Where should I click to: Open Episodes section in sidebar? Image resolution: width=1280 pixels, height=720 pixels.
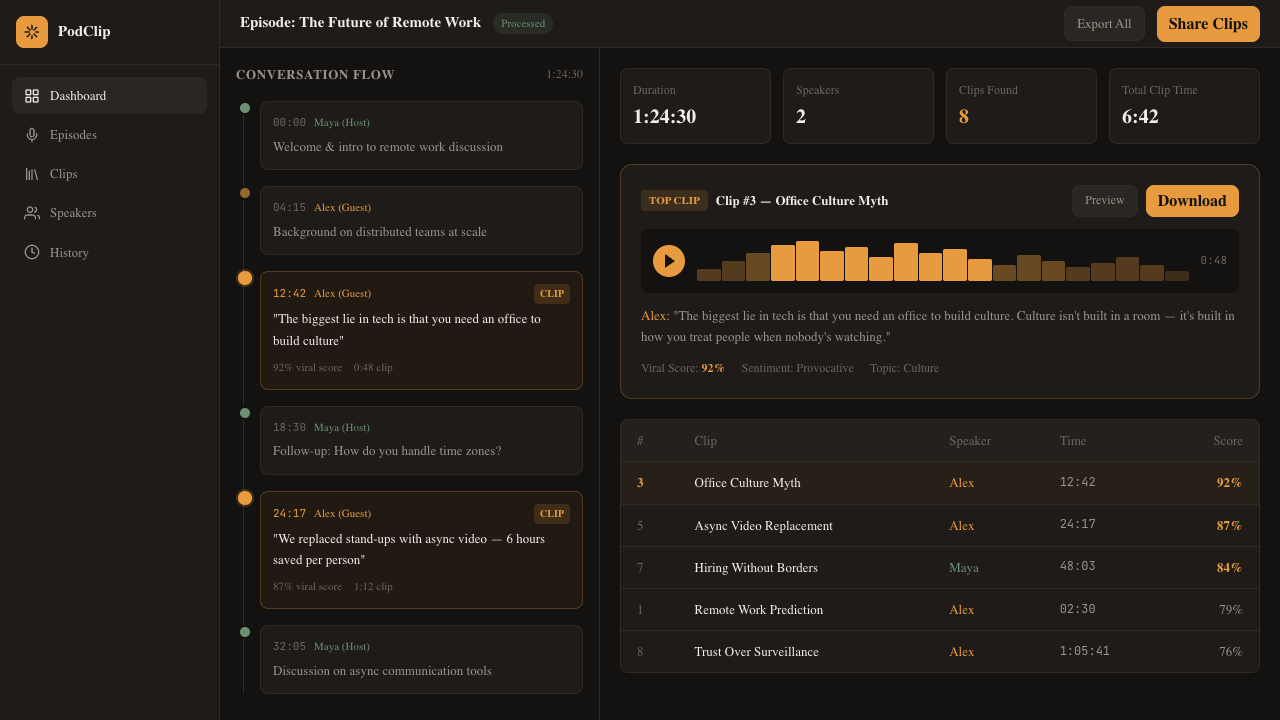pyautogui.click(x=109, y=135)
